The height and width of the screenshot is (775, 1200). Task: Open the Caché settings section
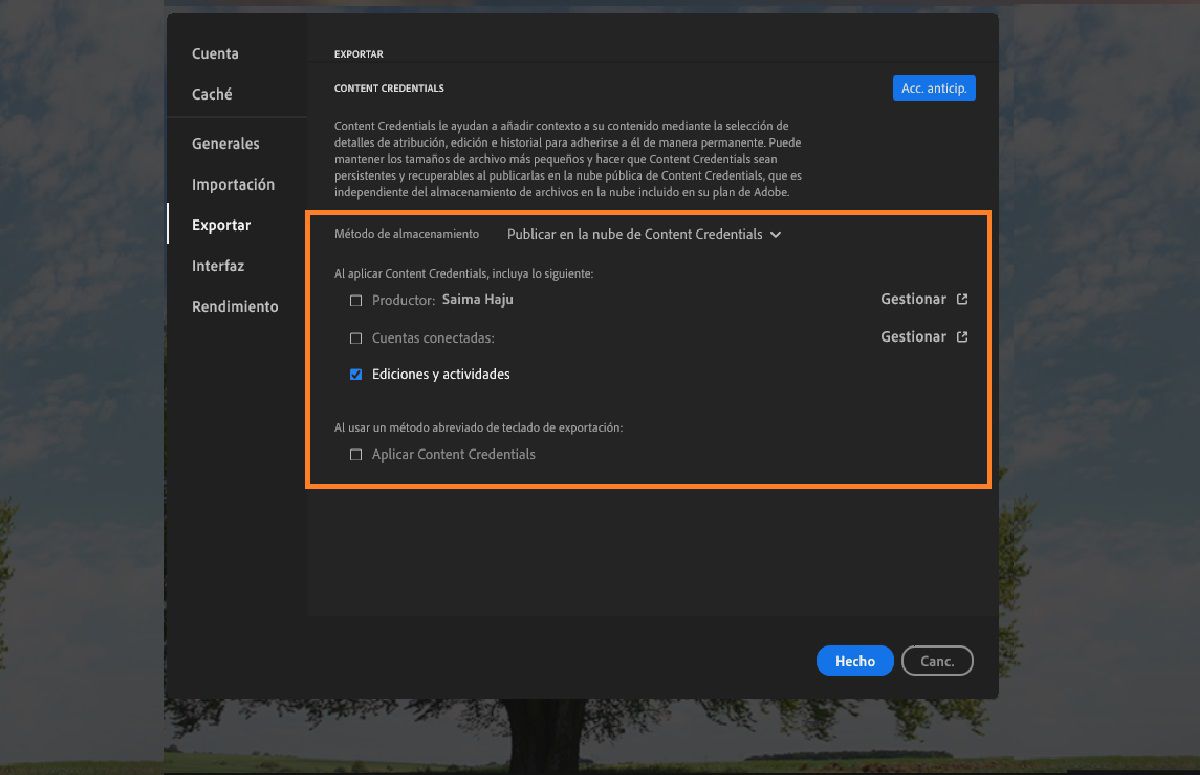[x=210, y=94]
